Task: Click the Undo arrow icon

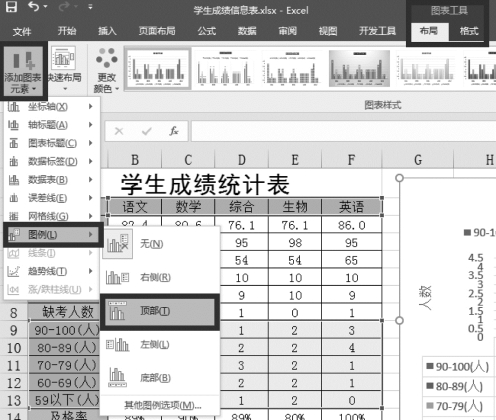Action: [34, 6]
